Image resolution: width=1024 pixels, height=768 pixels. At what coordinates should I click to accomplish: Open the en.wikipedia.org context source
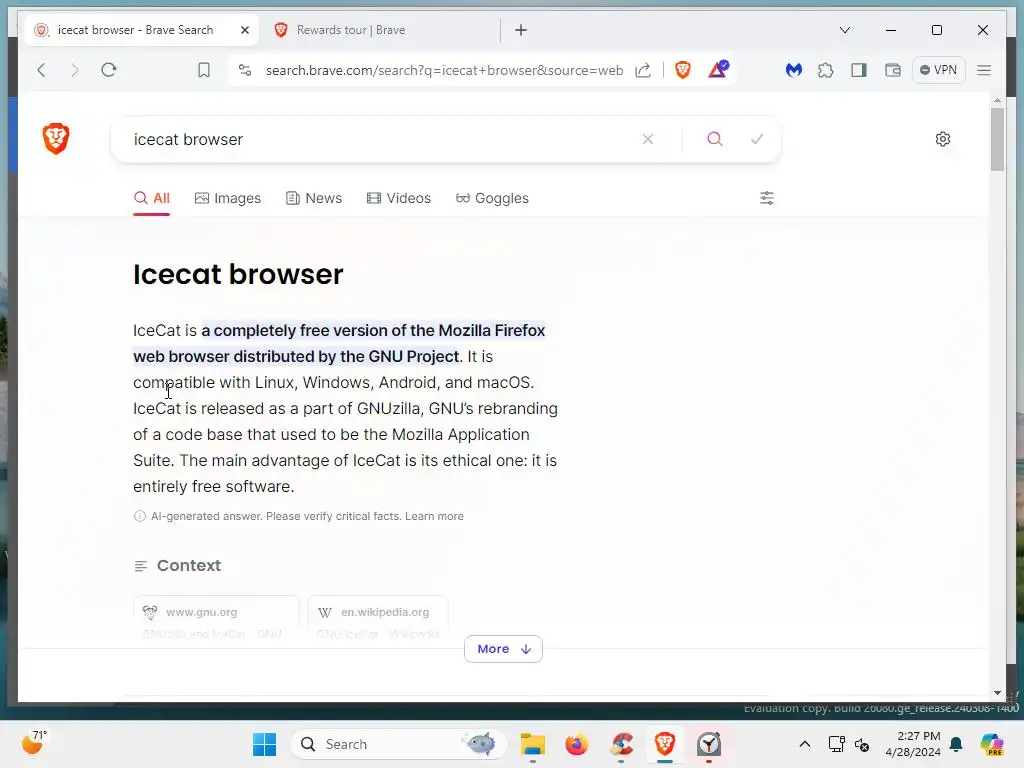click(x=378, y=619)
